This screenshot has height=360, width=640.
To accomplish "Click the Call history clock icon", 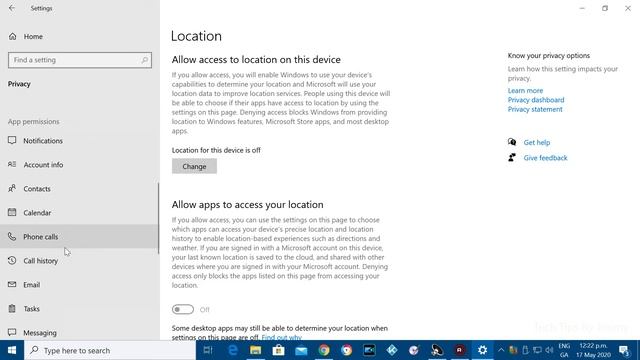I will [x=12, y=260].
